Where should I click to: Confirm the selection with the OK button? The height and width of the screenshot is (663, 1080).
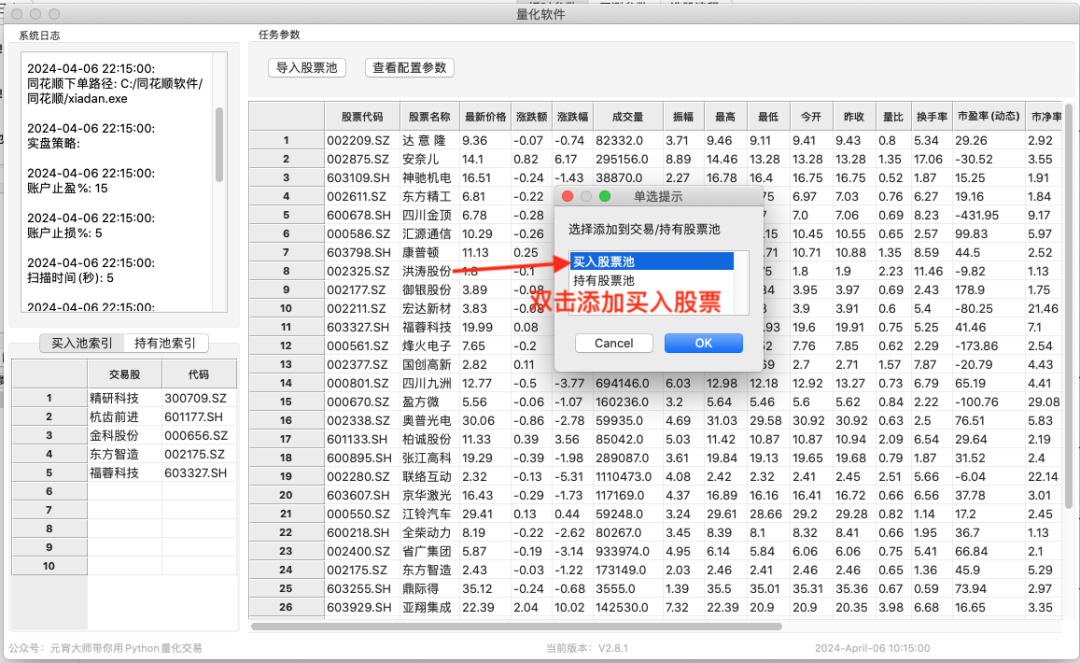tap(703, 342)
